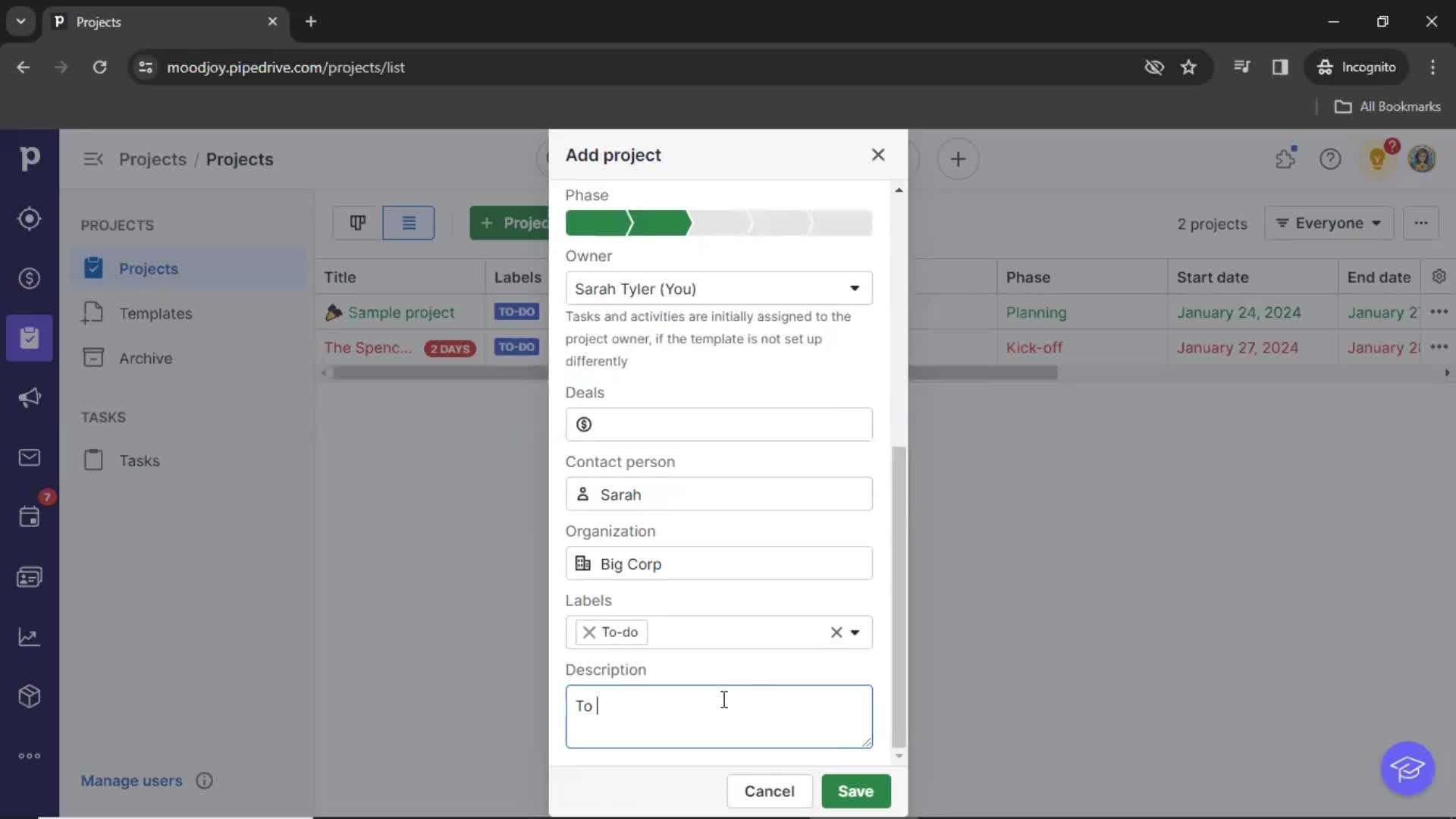
Task: Click inside the Description text field
Action: (719, 716)
